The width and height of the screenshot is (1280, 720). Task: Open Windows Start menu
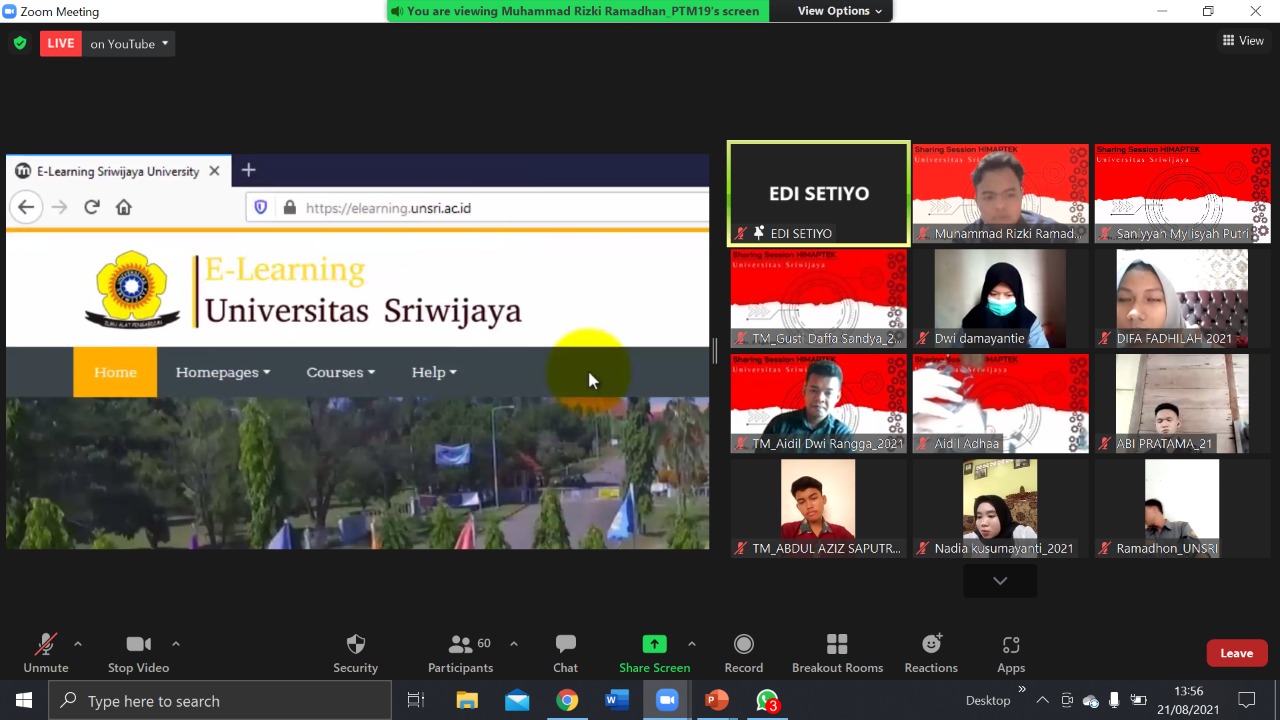24,701
